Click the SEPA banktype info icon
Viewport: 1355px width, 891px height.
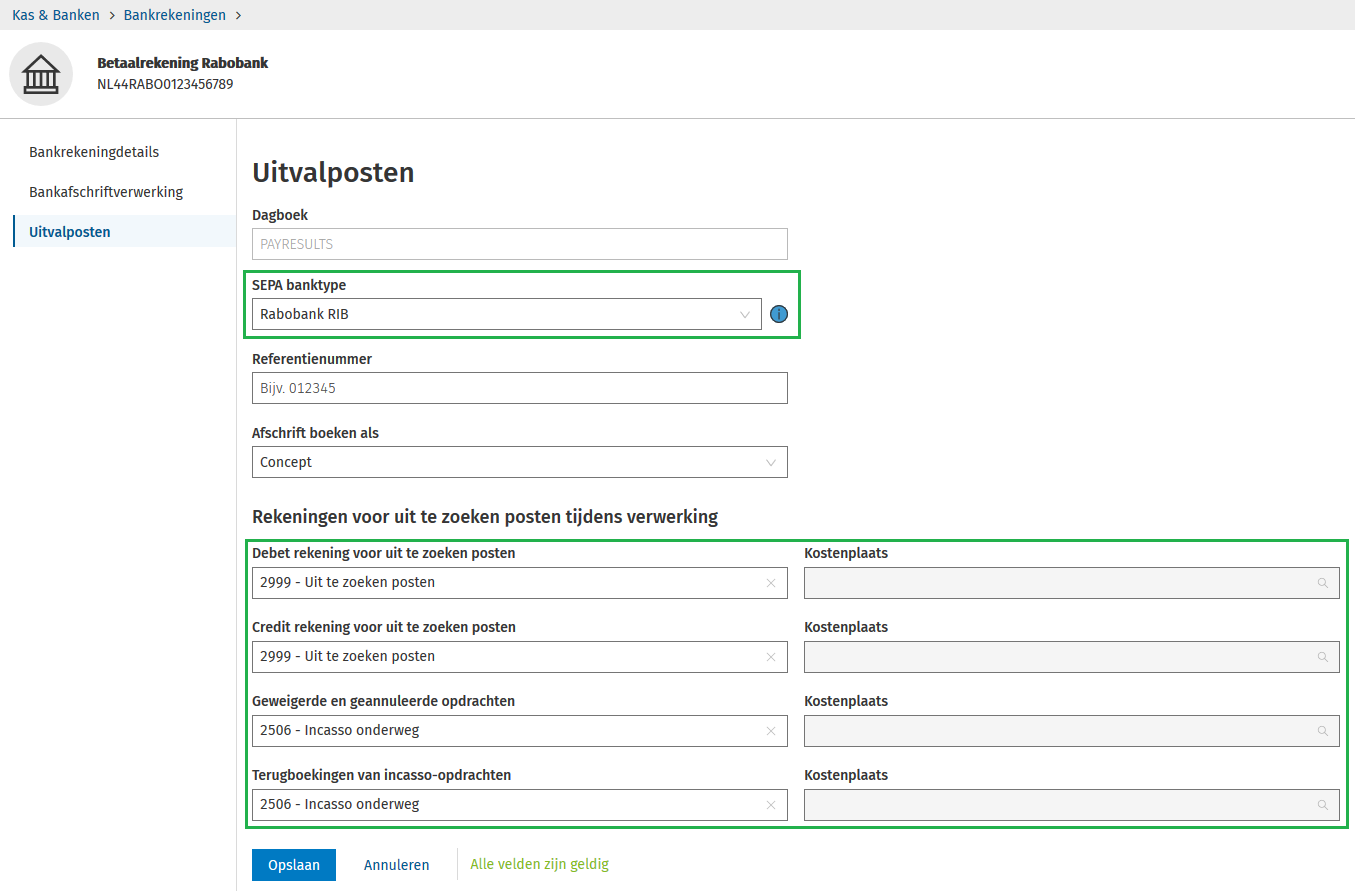[779, 314]
